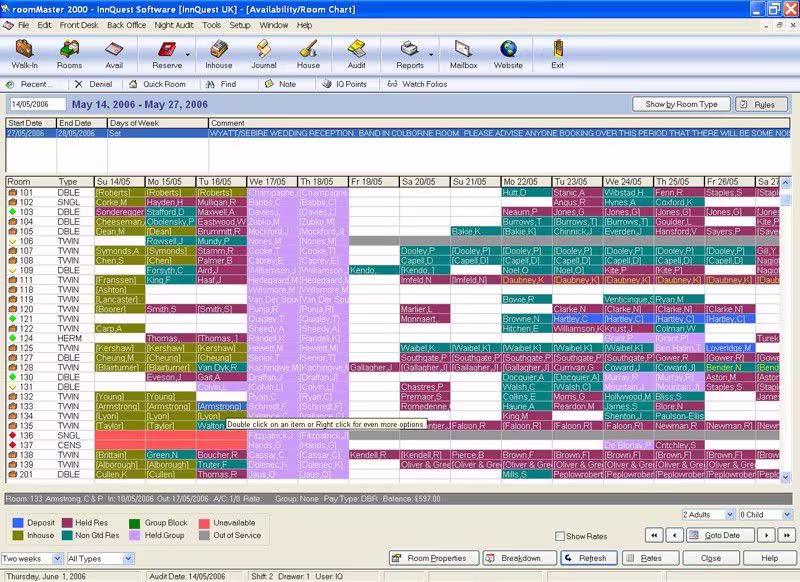Open the Tools menu
This screenshot has height=582, width=800.
[211, 25]
